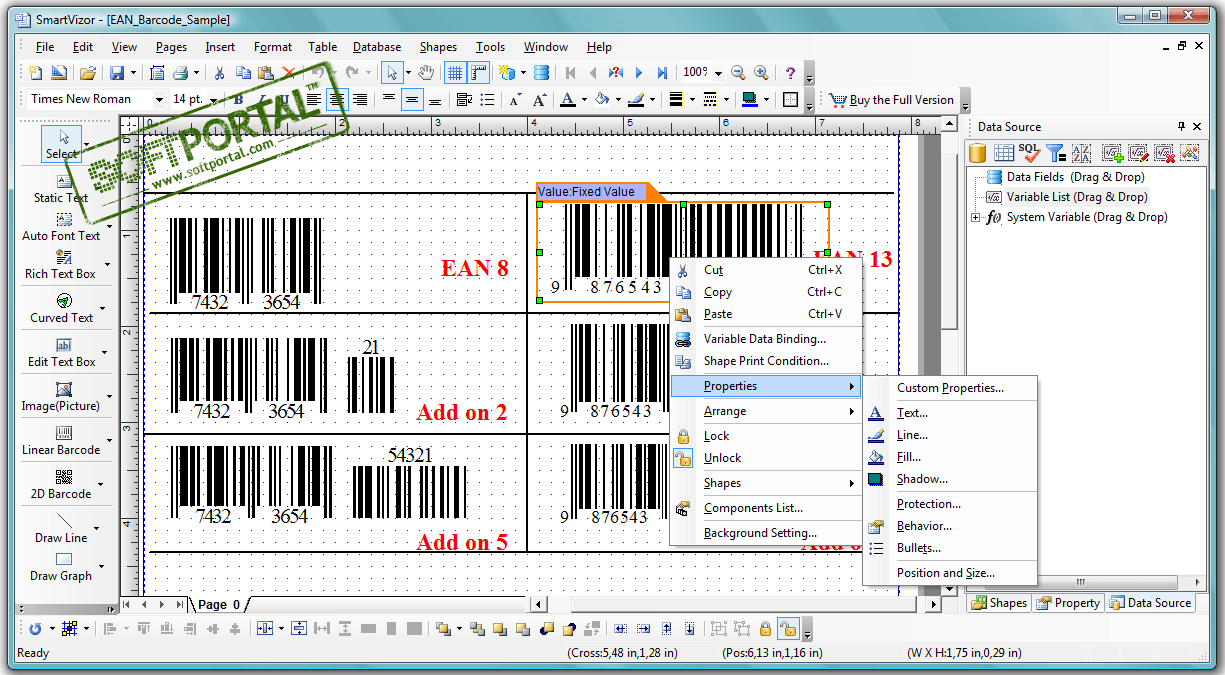Open the Arrange submenu in the context menu

[765, 411]
